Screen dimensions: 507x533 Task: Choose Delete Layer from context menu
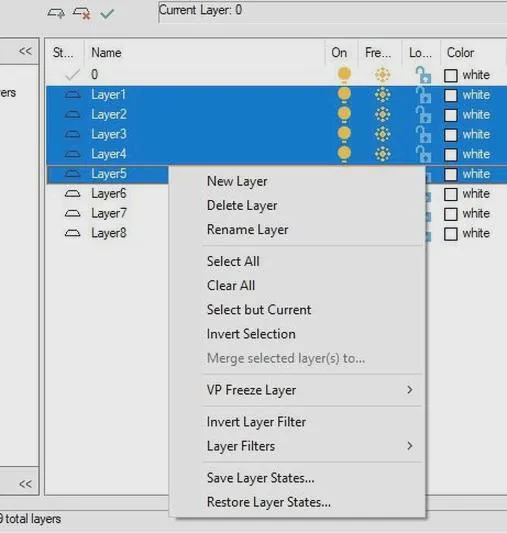242,206
